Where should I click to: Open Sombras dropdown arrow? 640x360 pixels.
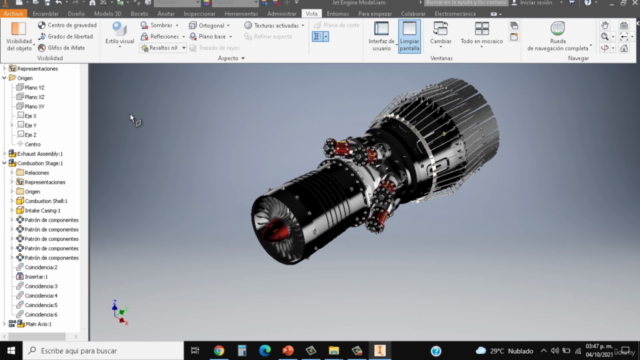tap(177, 25)
